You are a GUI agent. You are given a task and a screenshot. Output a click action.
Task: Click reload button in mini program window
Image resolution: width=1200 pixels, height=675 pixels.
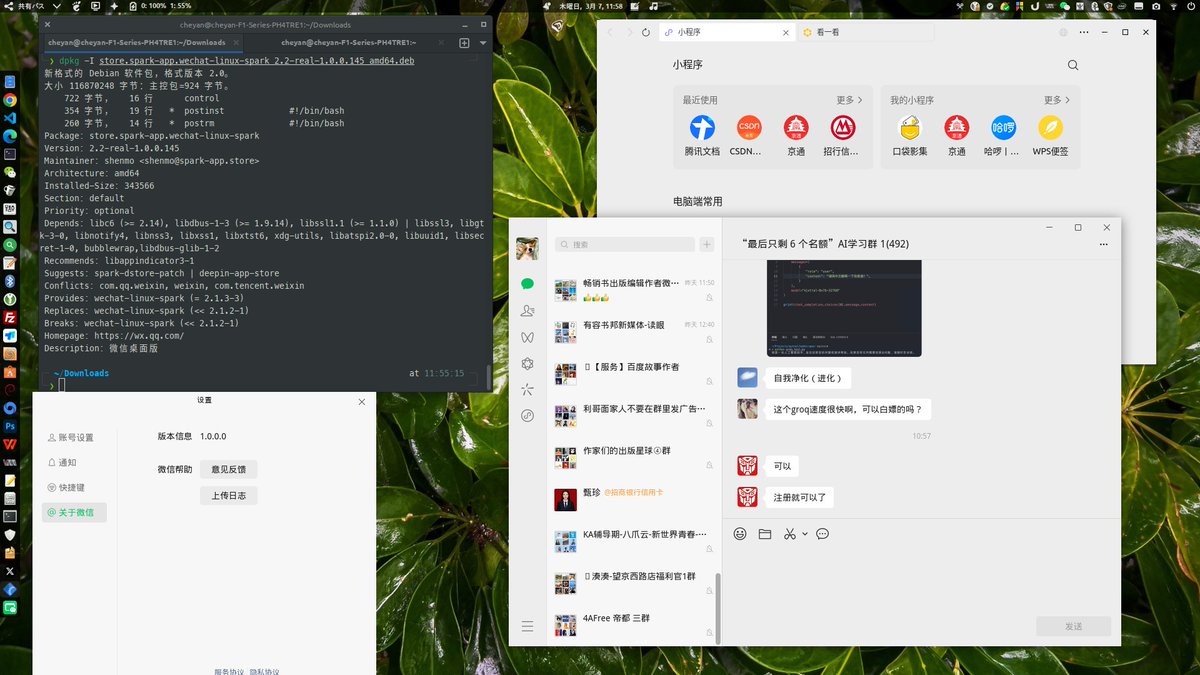[x=647, y=32]
